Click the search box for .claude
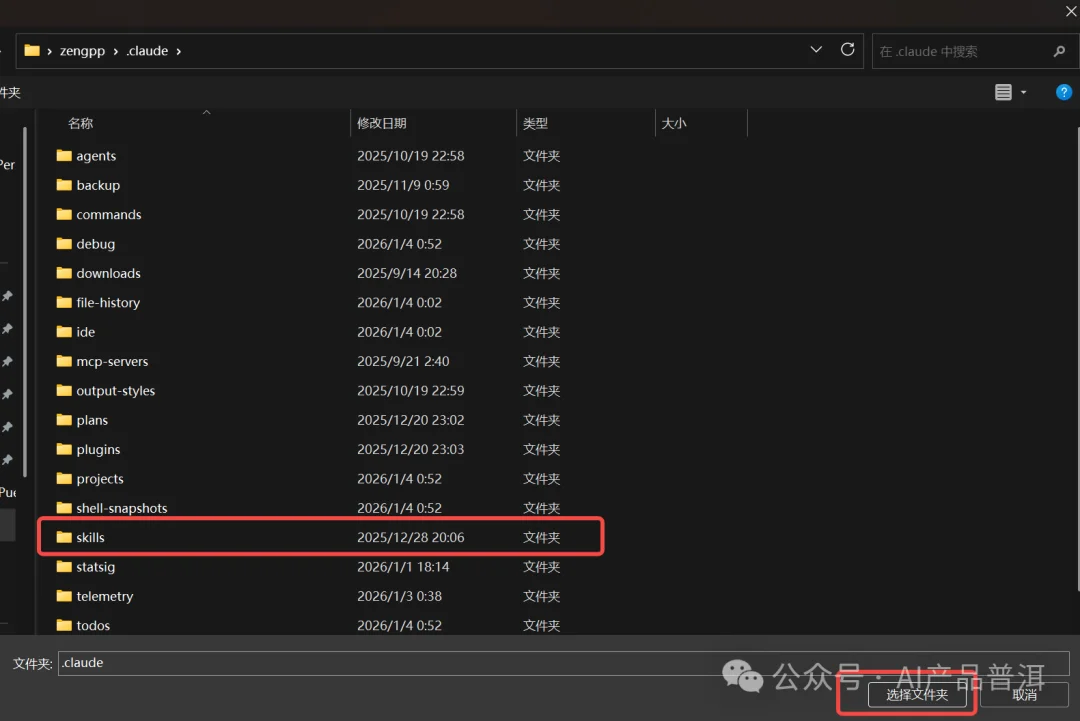Image resolution: width=1080 pixels, height=721 pixels. point(960,51)
